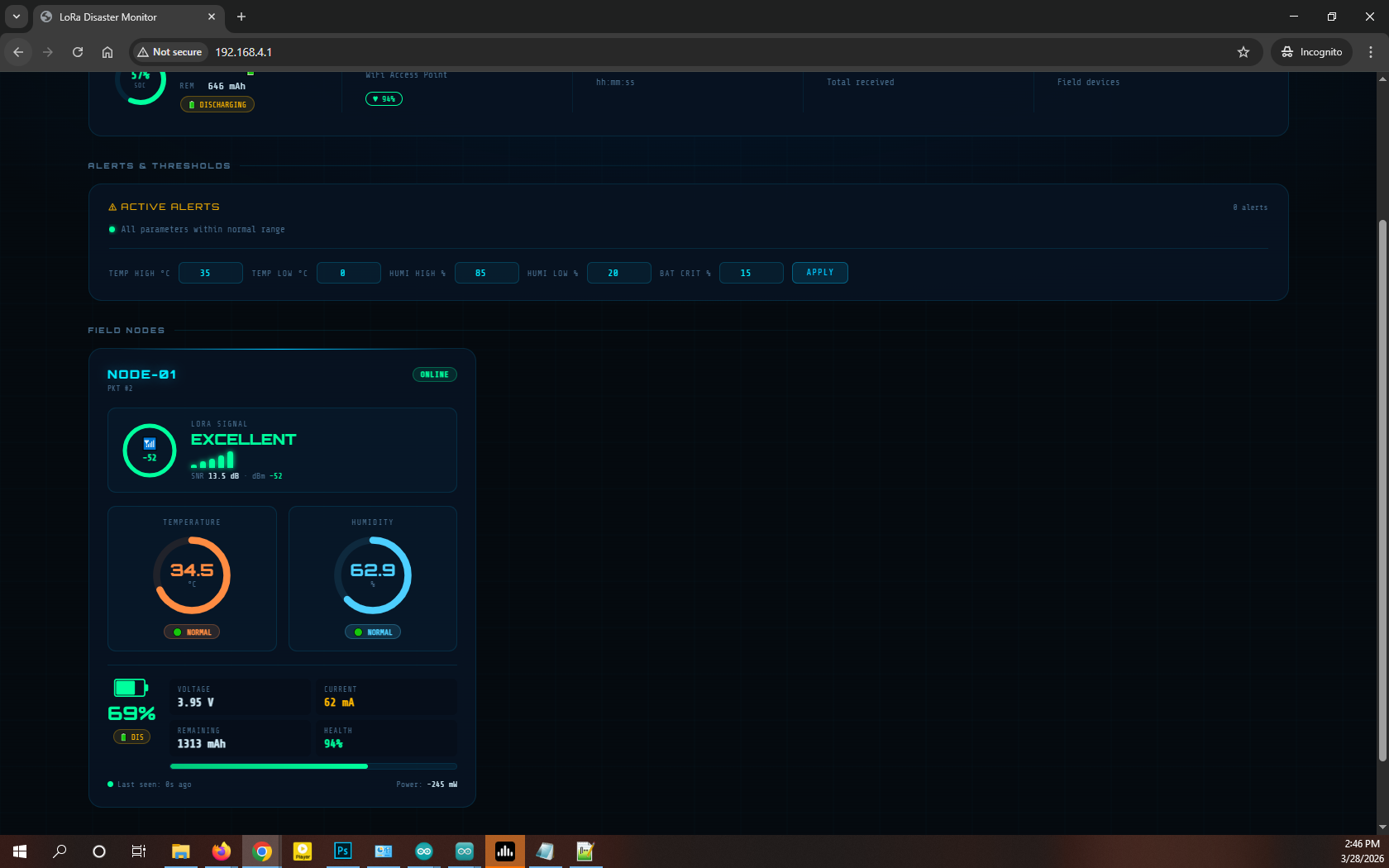
Task: Open Photoshop from the taskbar
Action: click(343, 851)
